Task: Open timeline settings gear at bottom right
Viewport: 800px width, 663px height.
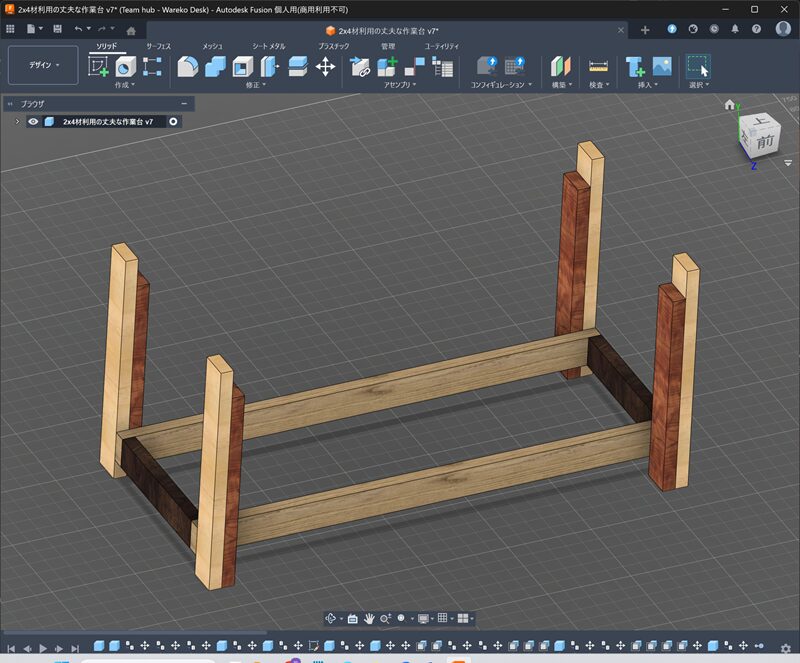Action: click(x=786, y=648)
